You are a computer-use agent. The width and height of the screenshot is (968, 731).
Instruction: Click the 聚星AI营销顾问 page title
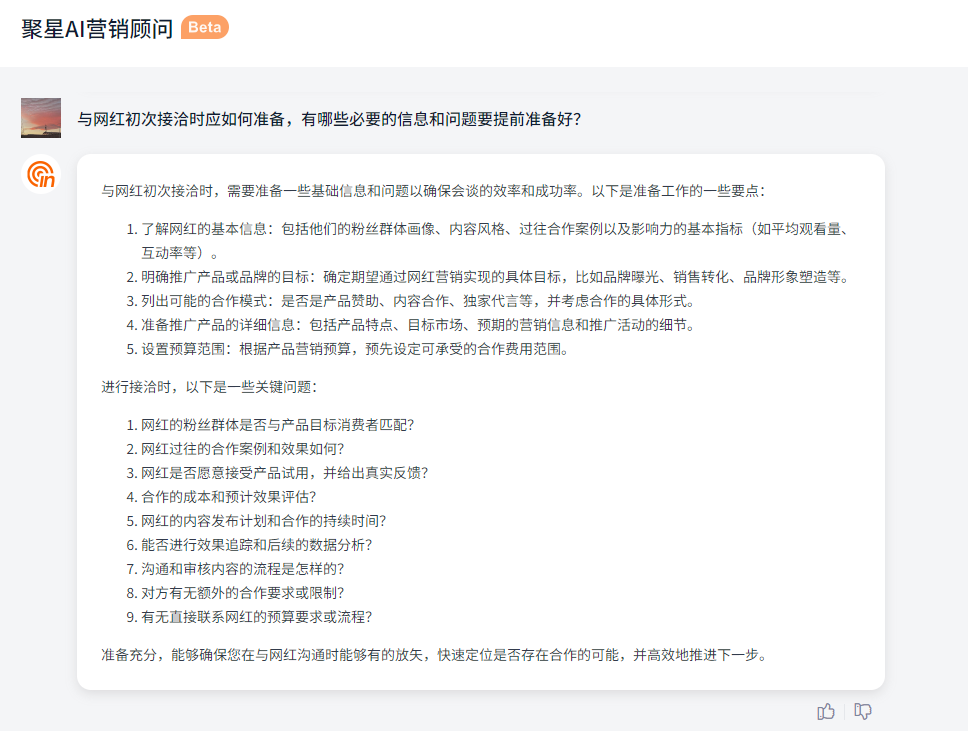pos(97,29)
